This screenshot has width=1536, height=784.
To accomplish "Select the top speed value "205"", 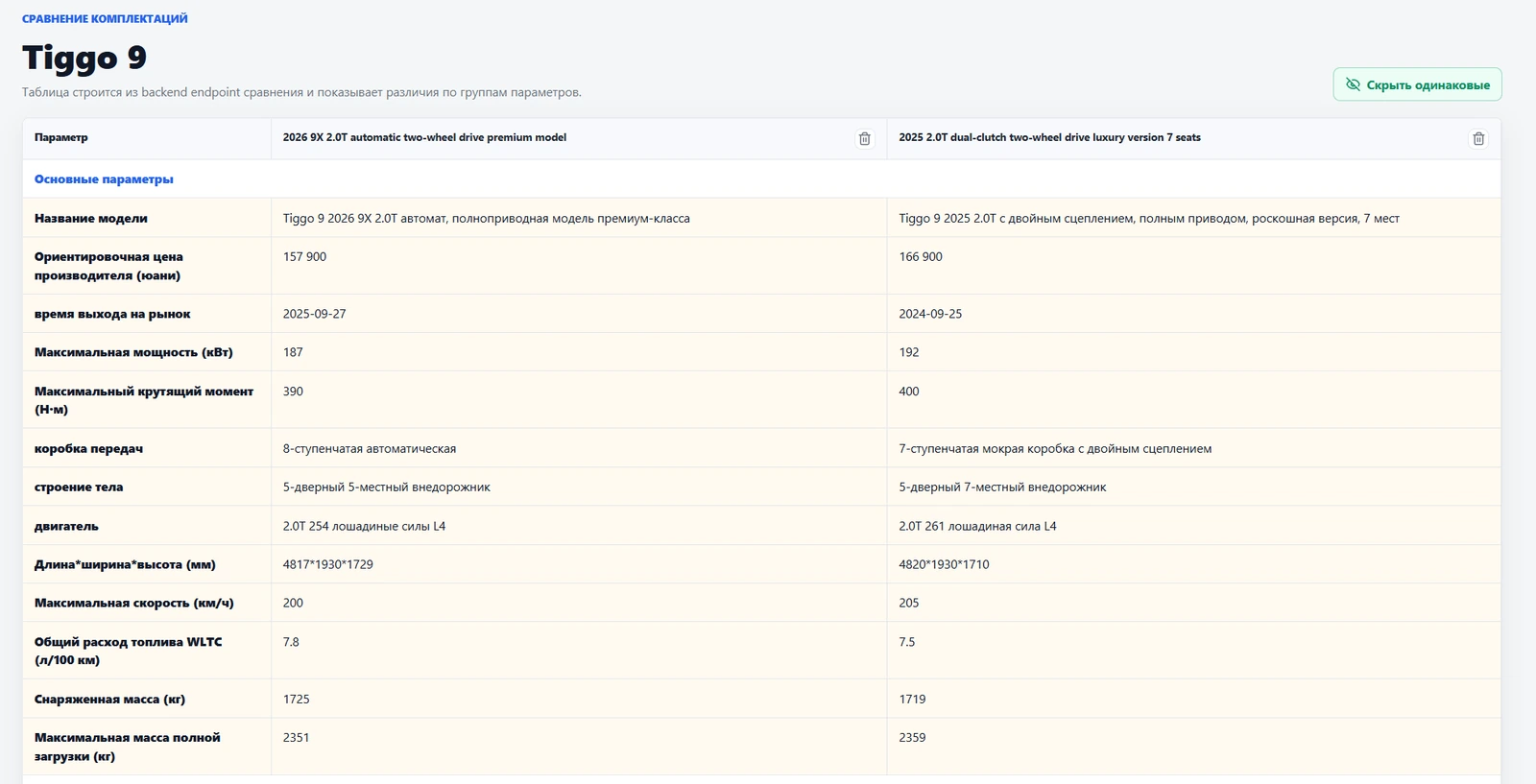I will pos(909,603).
